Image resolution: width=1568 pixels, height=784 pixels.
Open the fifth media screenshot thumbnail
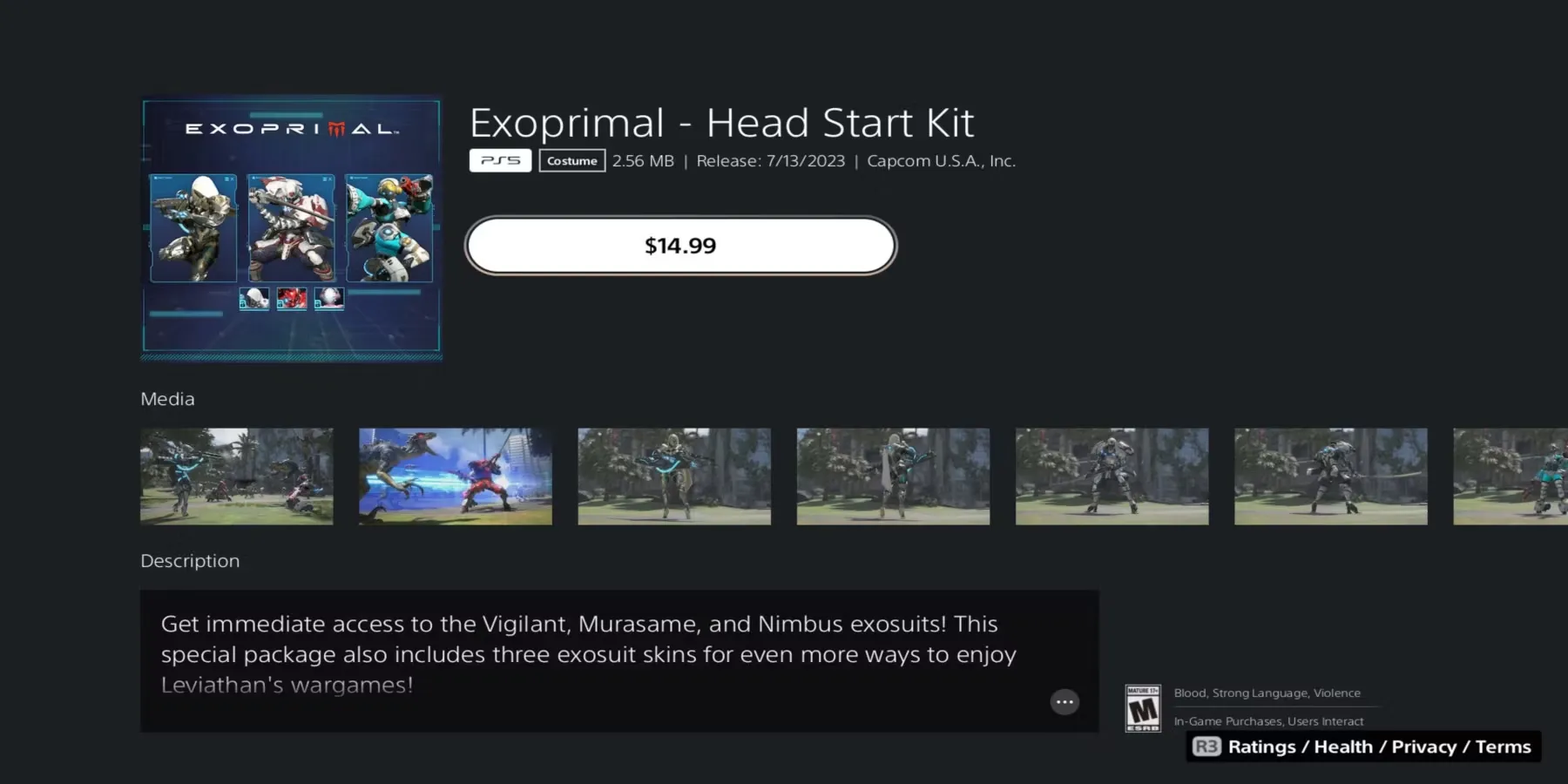tap(1112, 476)
